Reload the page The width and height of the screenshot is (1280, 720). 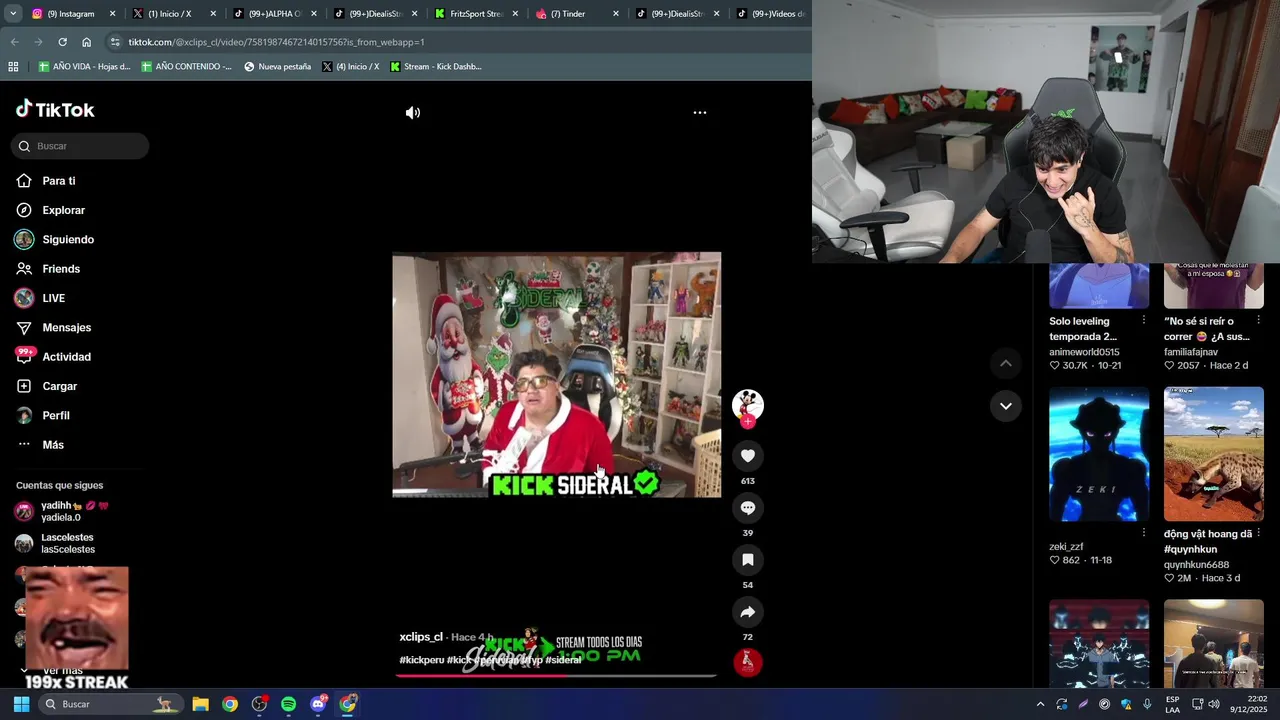click(x=62, y=42)
